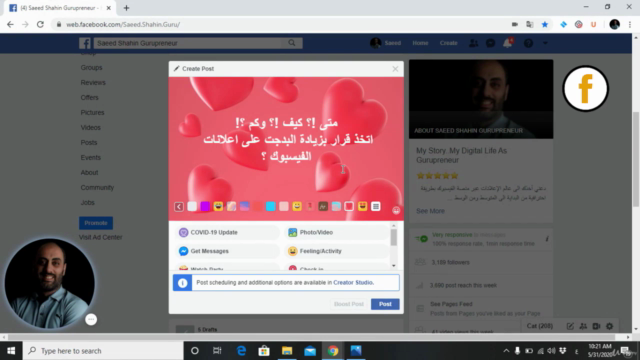Open the Microsoft Store taskbar icon
640x360 pixels.
264,351
